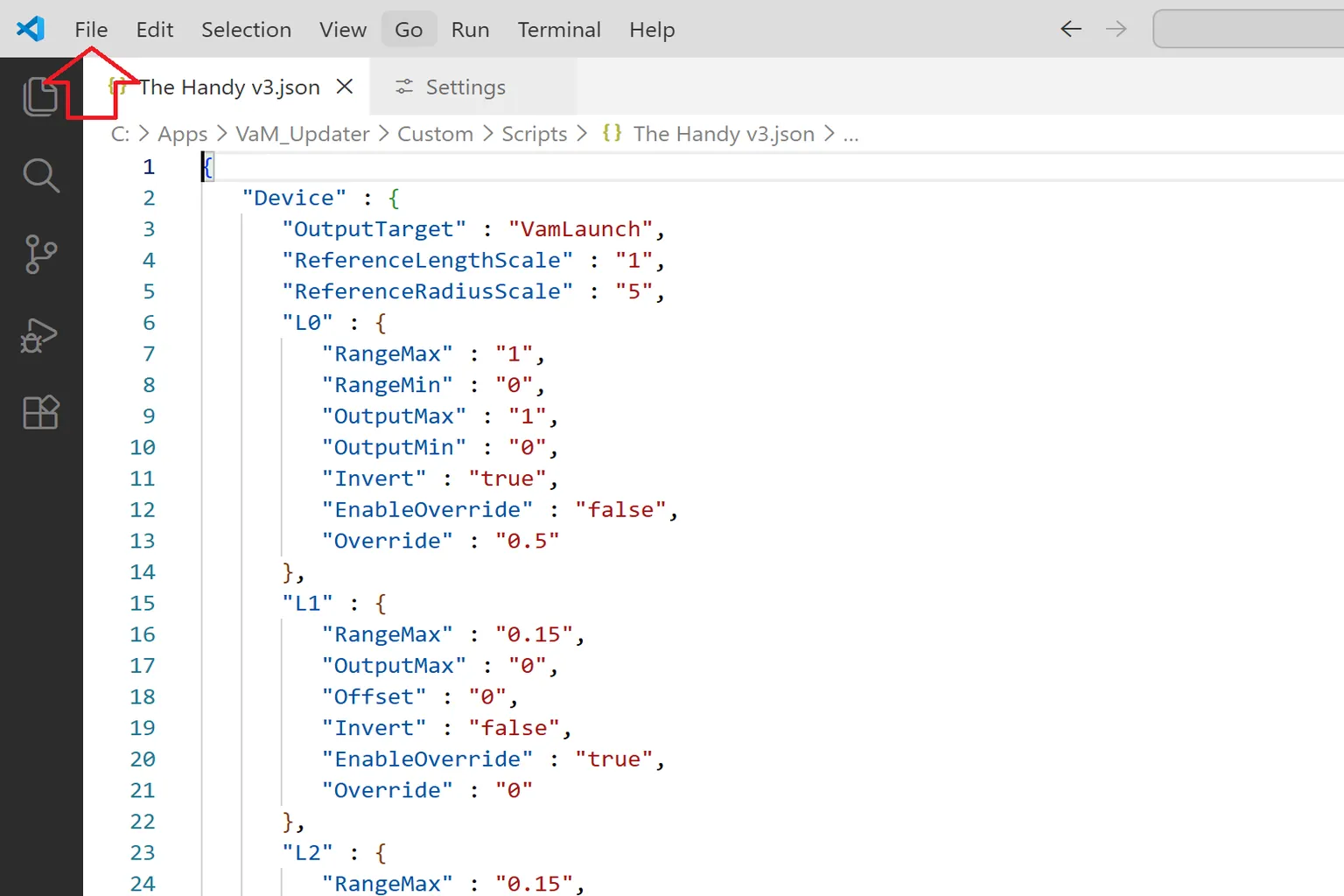Screen dimensions: 1344x896
Task: Click the "ReferenceRadiusScale" key
Action: point(427,291)
